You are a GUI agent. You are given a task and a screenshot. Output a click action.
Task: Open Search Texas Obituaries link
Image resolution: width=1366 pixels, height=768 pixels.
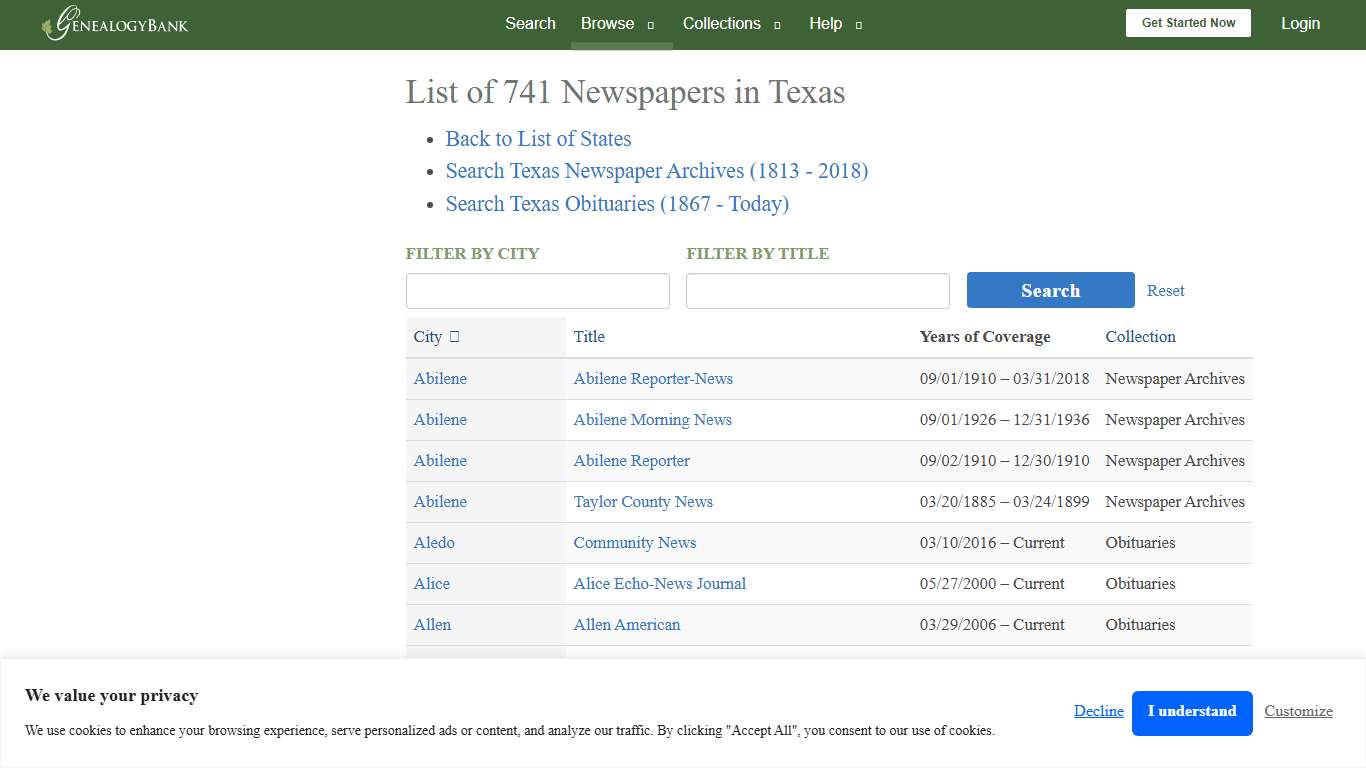point(617,204)
